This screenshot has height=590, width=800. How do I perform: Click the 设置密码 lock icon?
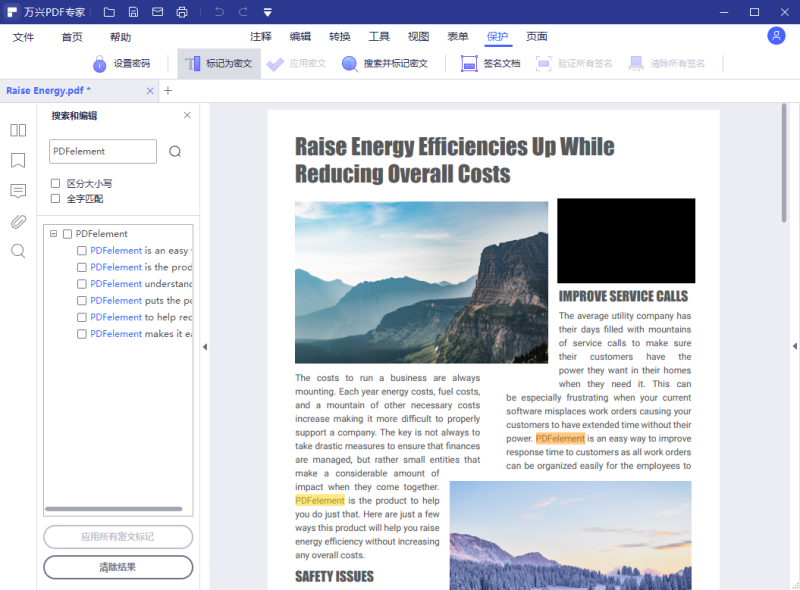coord(100,64)
